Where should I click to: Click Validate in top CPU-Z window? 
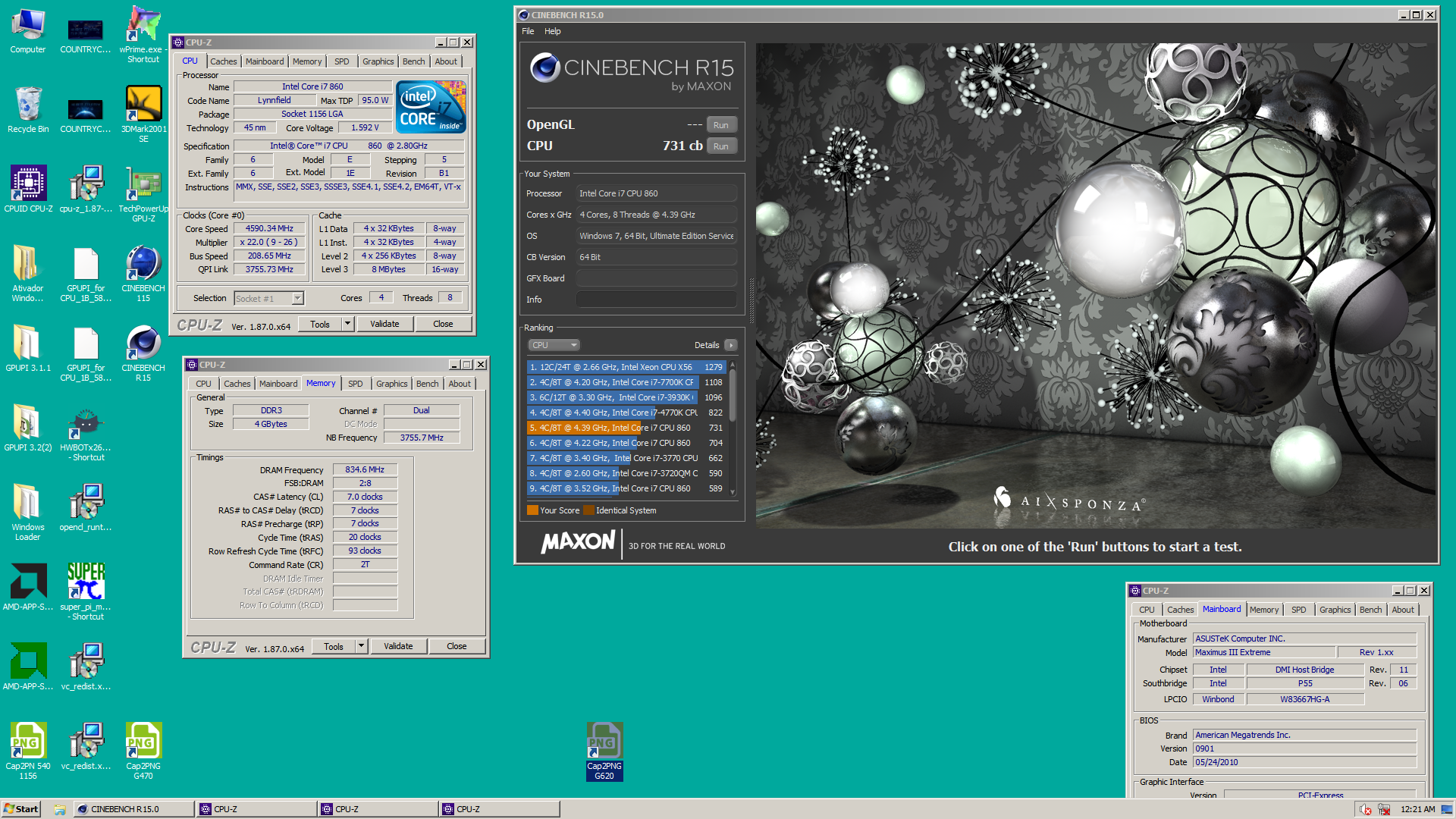[384, 324]
